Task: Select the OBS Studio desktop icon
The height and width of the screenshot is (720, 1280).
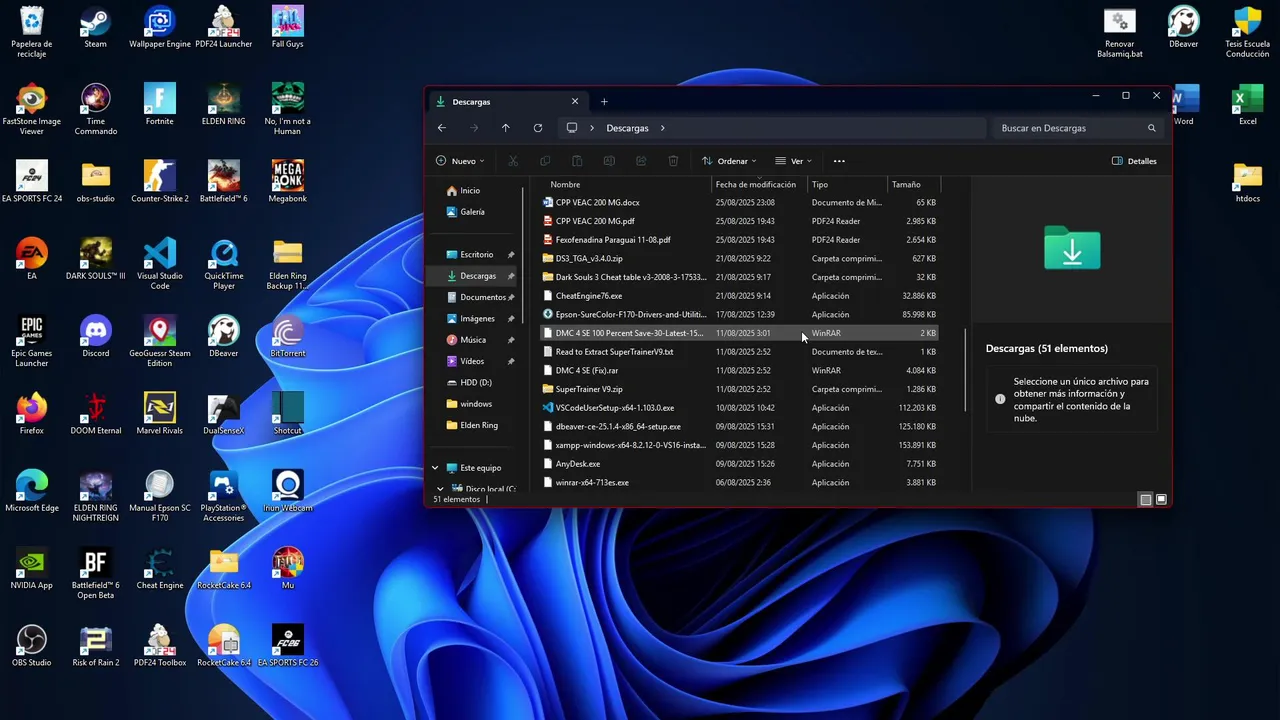Action: click(x=32, y=645)
